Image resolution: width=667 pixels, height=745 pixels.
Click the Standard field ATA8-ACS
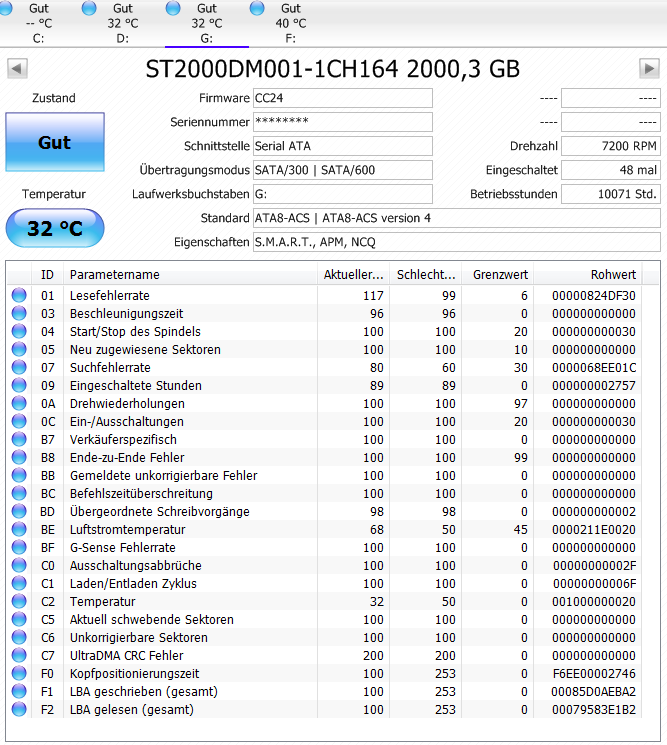(457, 218)
